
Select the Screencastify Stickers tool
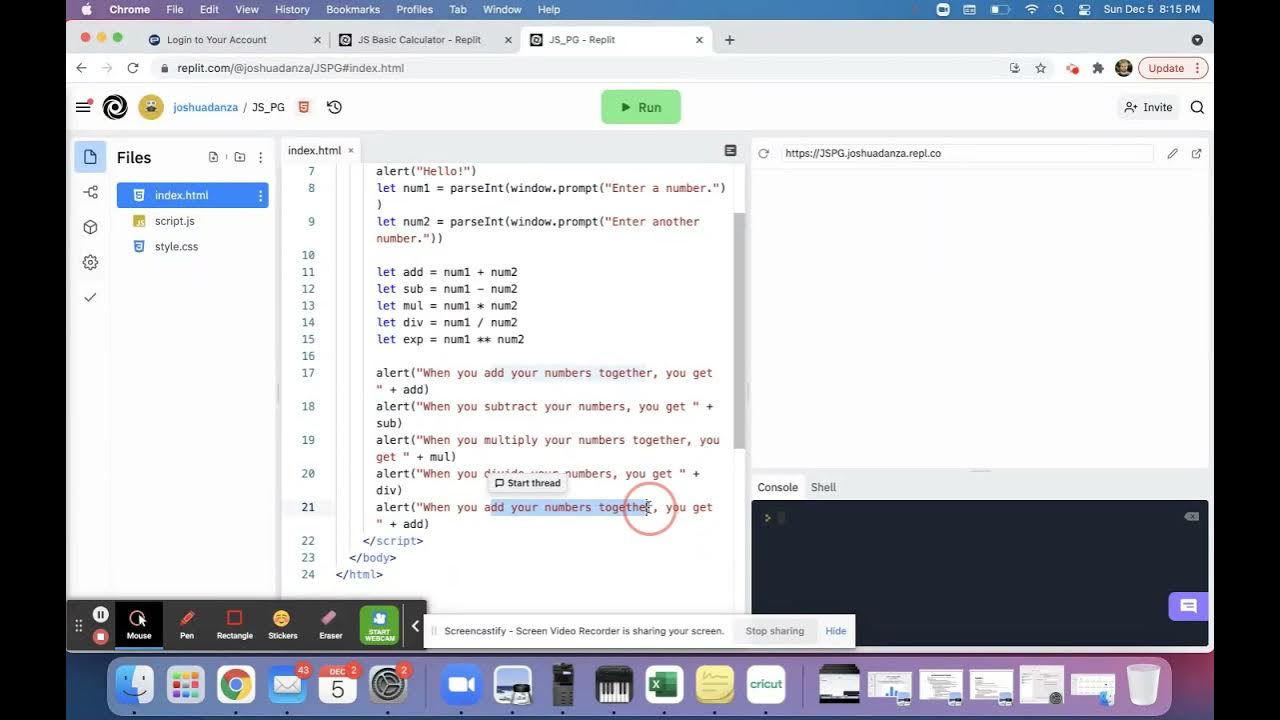pyautogui.click(x=282, y=623)
